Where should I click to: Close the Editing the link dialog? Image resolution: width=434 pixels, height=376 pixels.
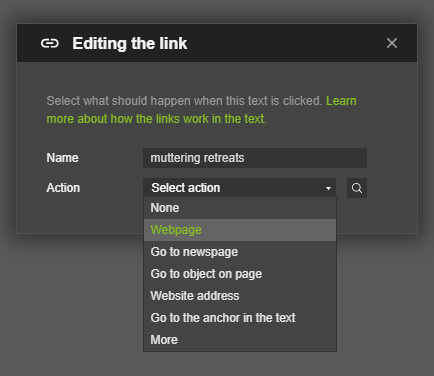pyautogui.click(x=392, y=43)
